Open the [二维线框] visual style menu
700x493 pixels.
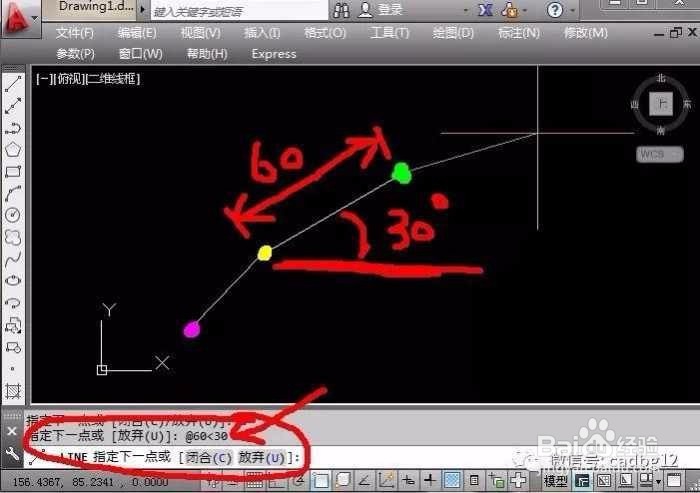pyautogui.click(x=112, y=79)
